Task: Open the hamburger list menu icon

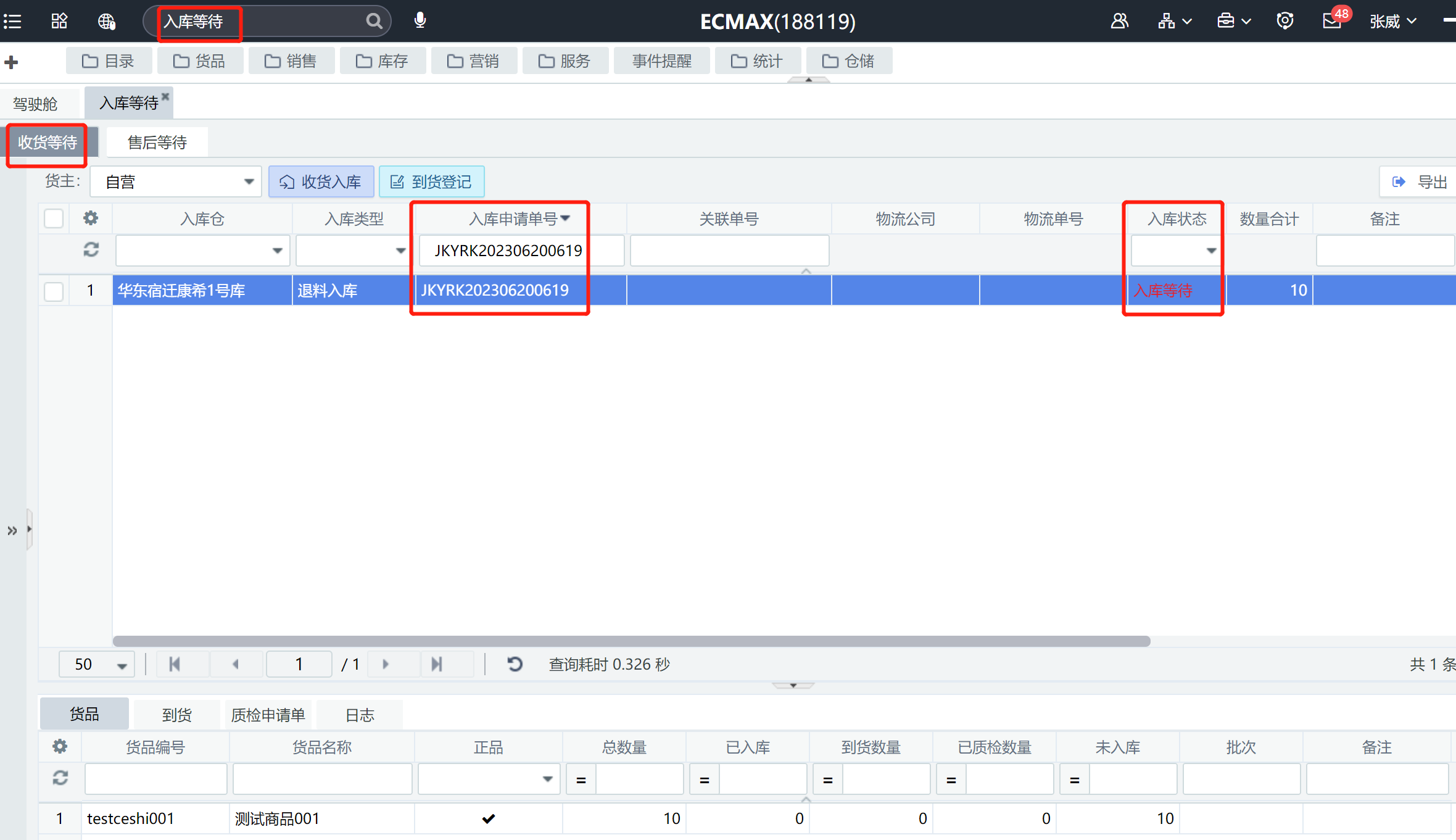Action: click(x=12, y=22)
